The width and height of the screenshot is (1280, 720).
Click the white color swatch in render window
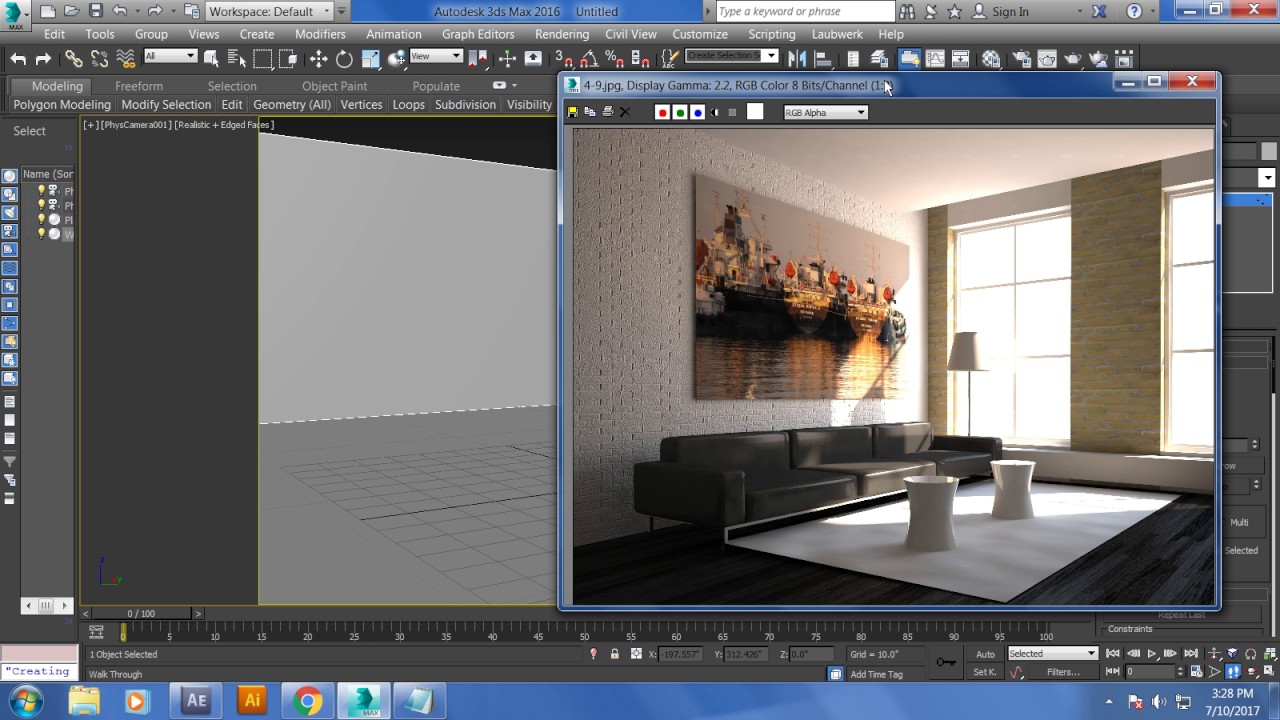tap(755, 112)
